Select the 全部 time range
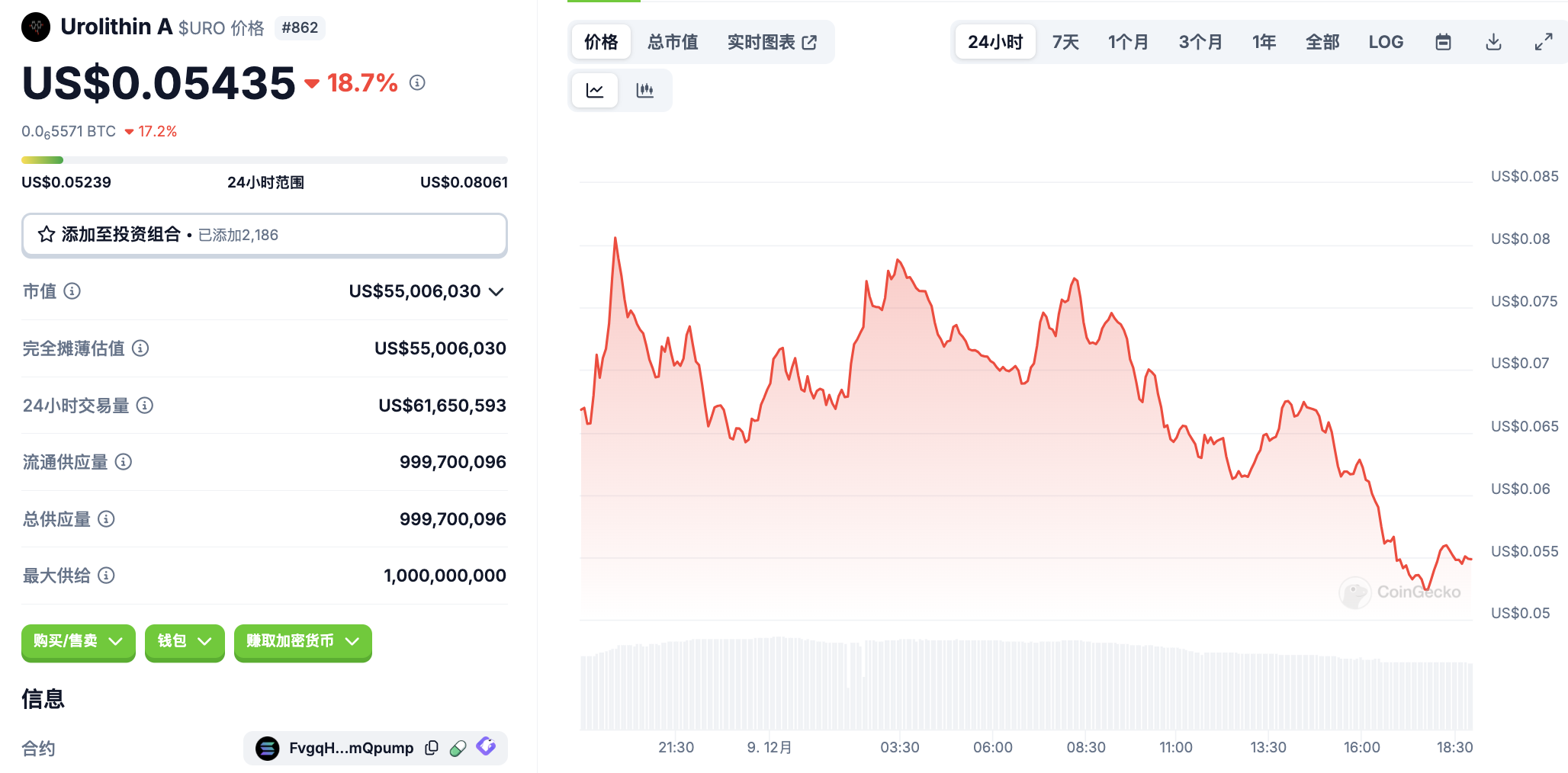This screenshot has width=1568, height=773. 1322,42
